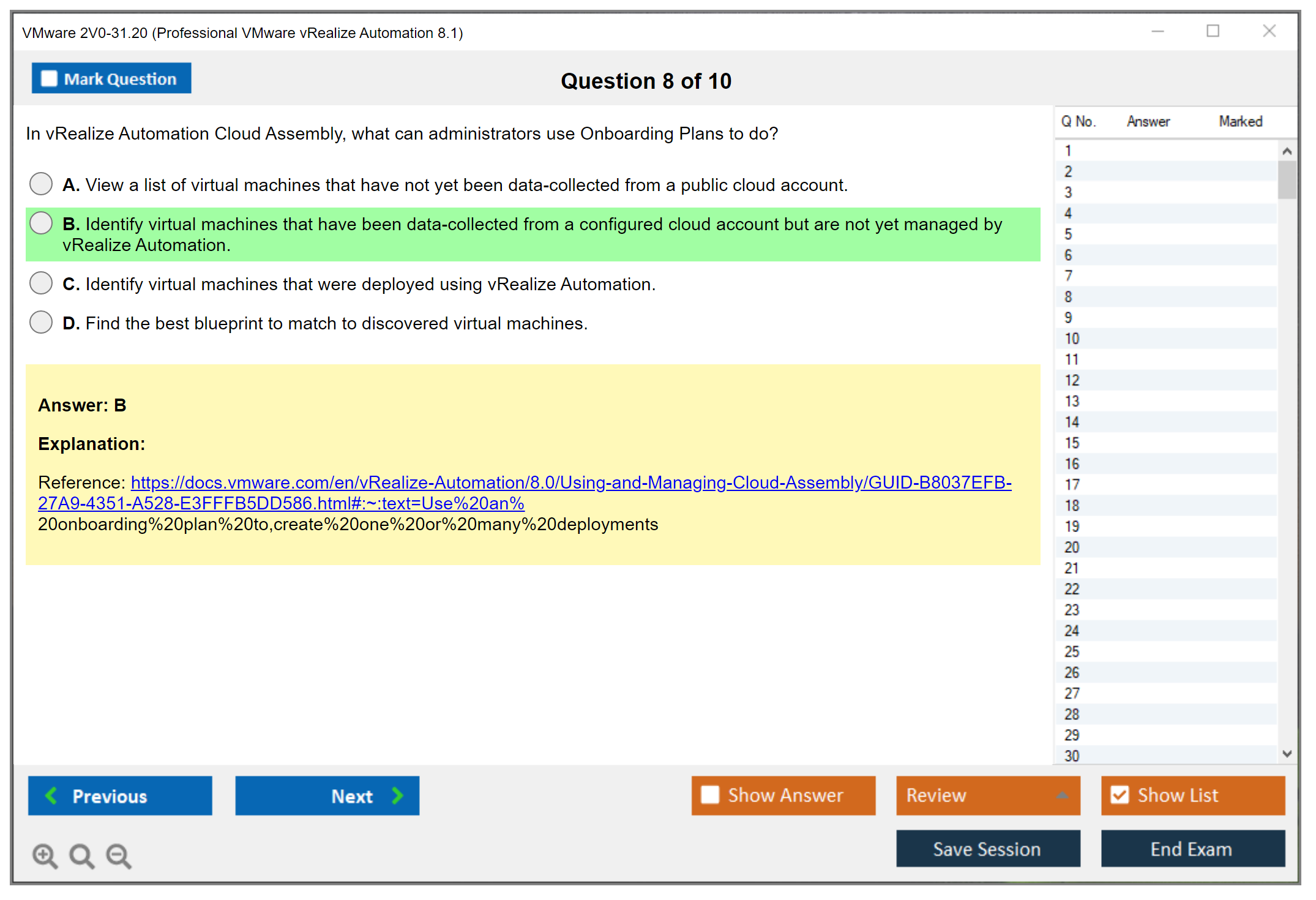Click the right chevron on Next button
1316x900 pixels.
click(x=398, y=795)
